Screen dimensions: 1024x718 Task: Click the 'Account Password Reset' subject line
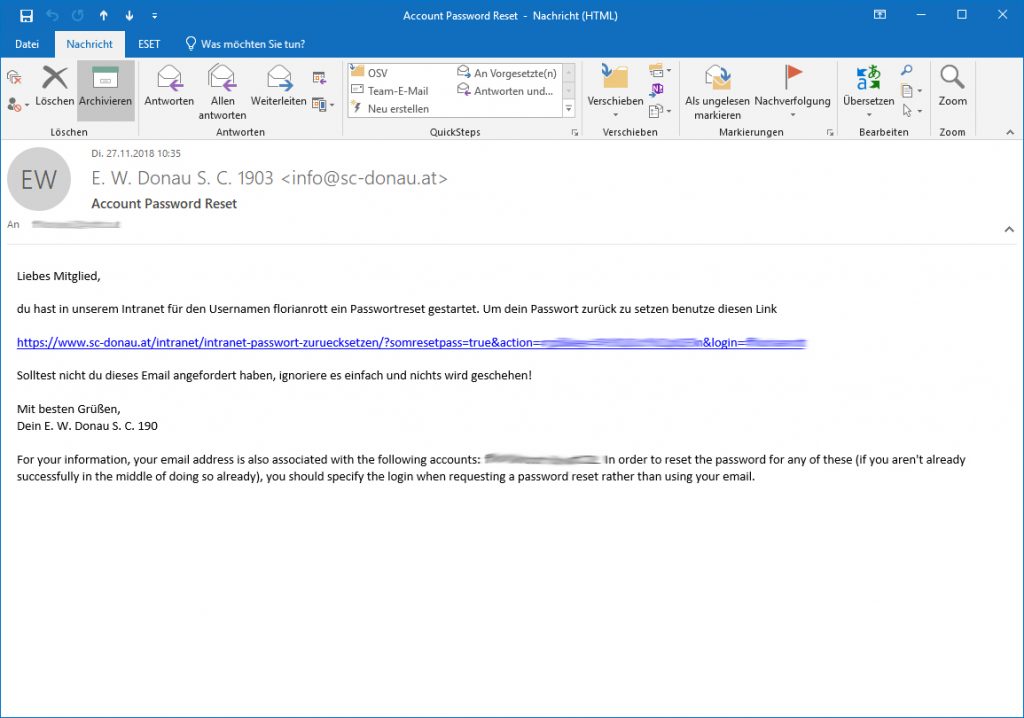click(164, 203)
